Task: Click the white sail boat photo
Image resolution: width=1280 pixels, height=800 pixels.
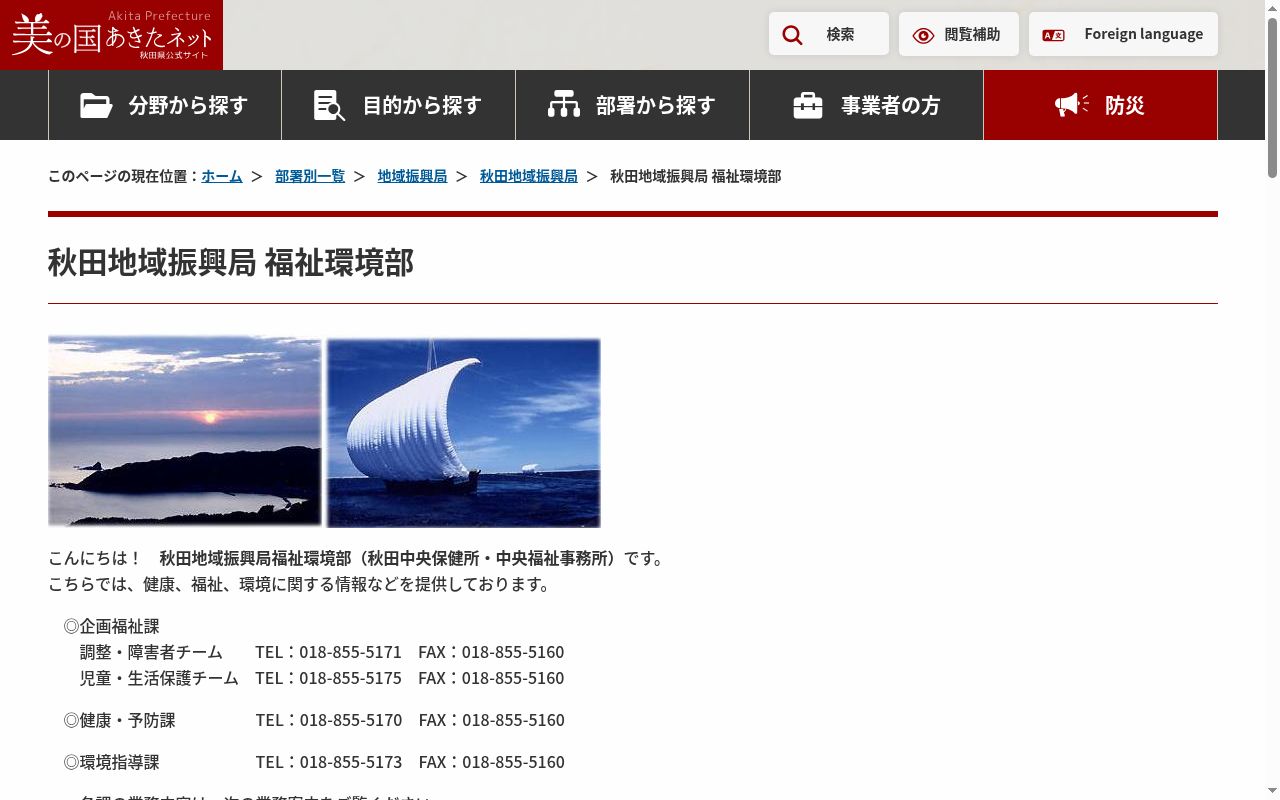Action: (463, 432)
